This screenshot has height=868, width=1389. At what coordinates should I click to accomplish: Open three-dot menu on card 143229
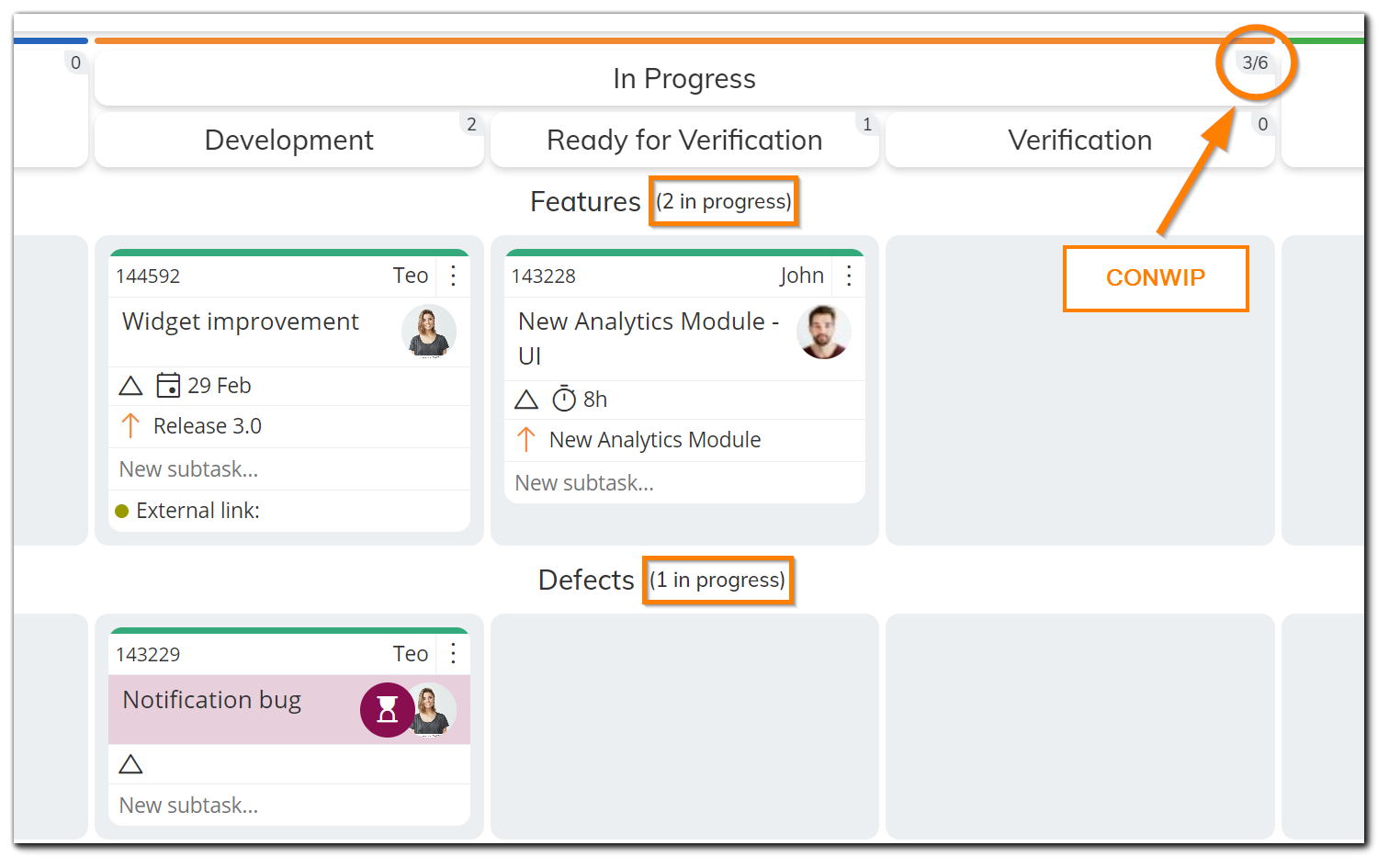pyautogui.click(x=453, y=654)
